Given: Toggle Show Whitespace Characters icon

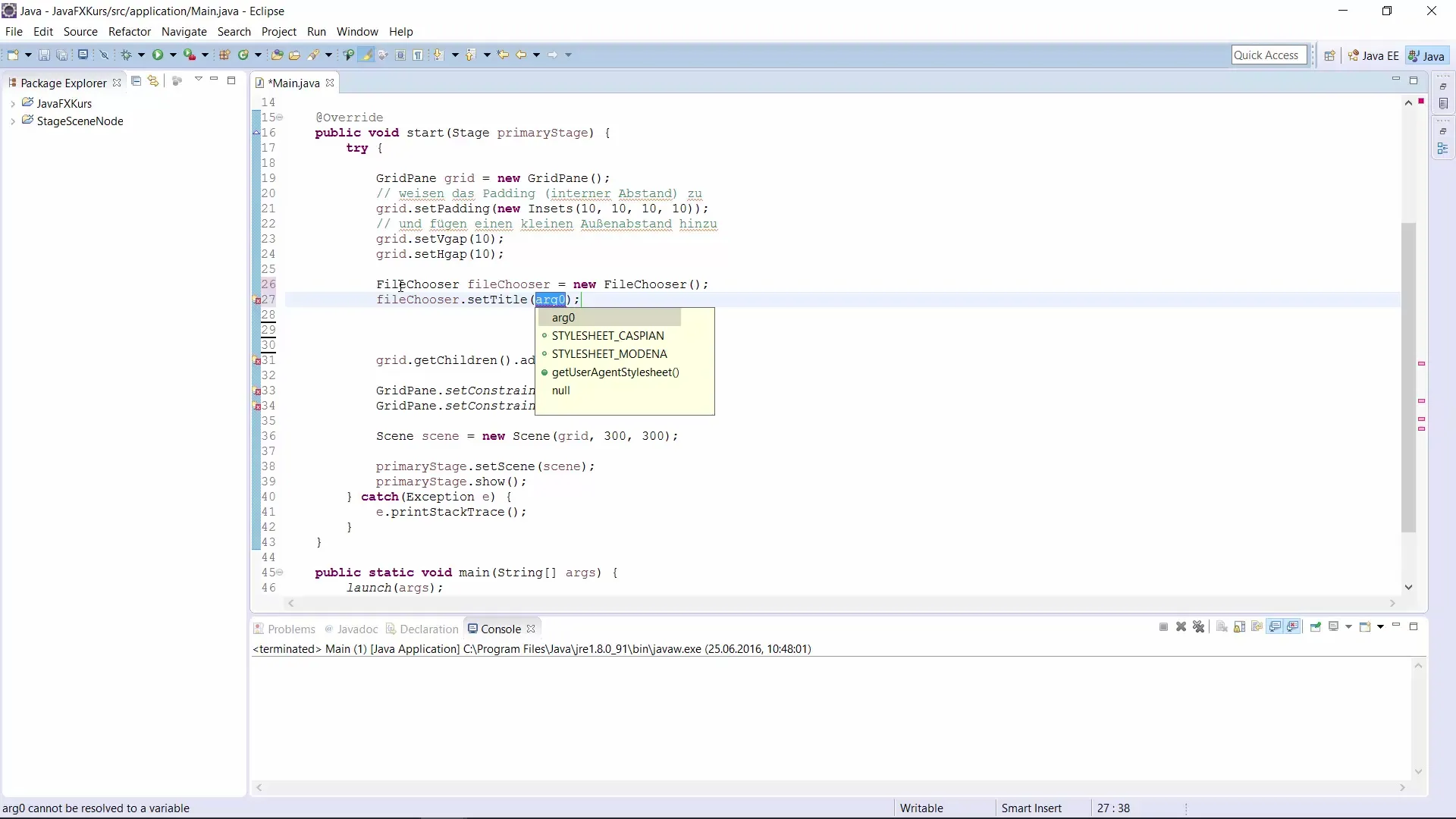Looking at the screenshot, I should pyautogui.click(x=418, y=55).
